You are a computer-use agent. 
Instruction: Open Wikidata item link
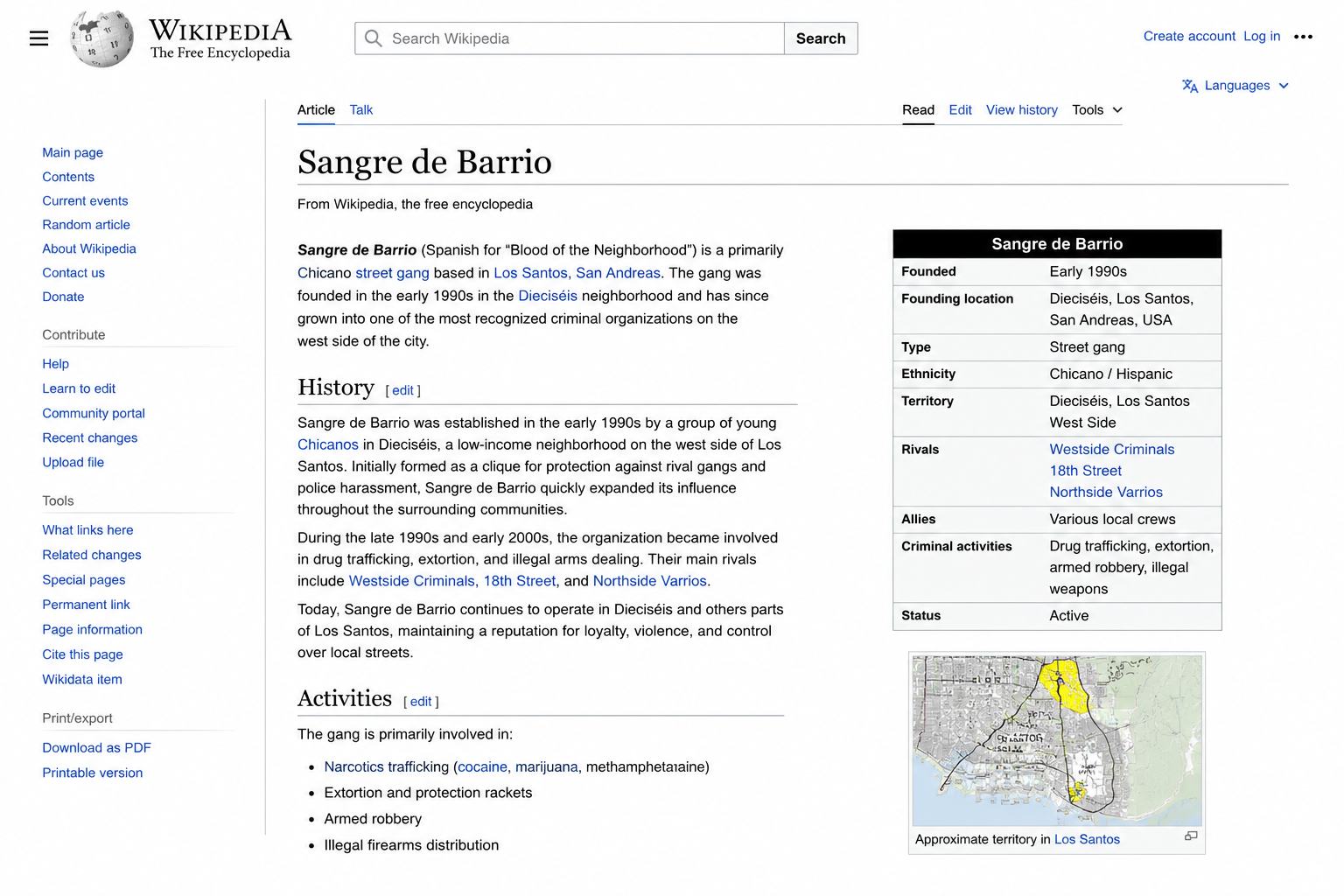click(x=82, y=679)
